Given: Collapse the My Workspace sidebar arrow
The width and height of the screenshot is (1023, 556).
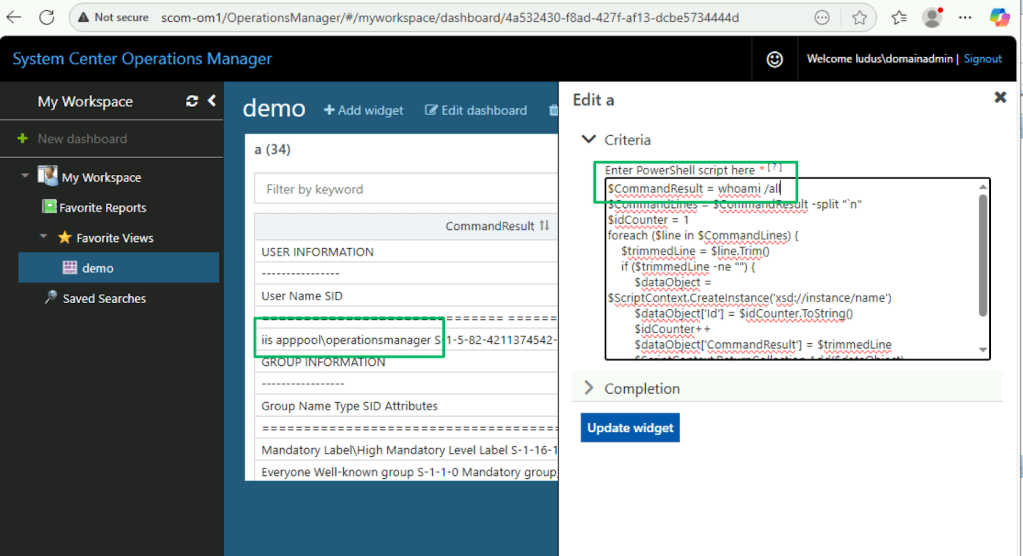Looking at the screenshot, I should 211,101.
